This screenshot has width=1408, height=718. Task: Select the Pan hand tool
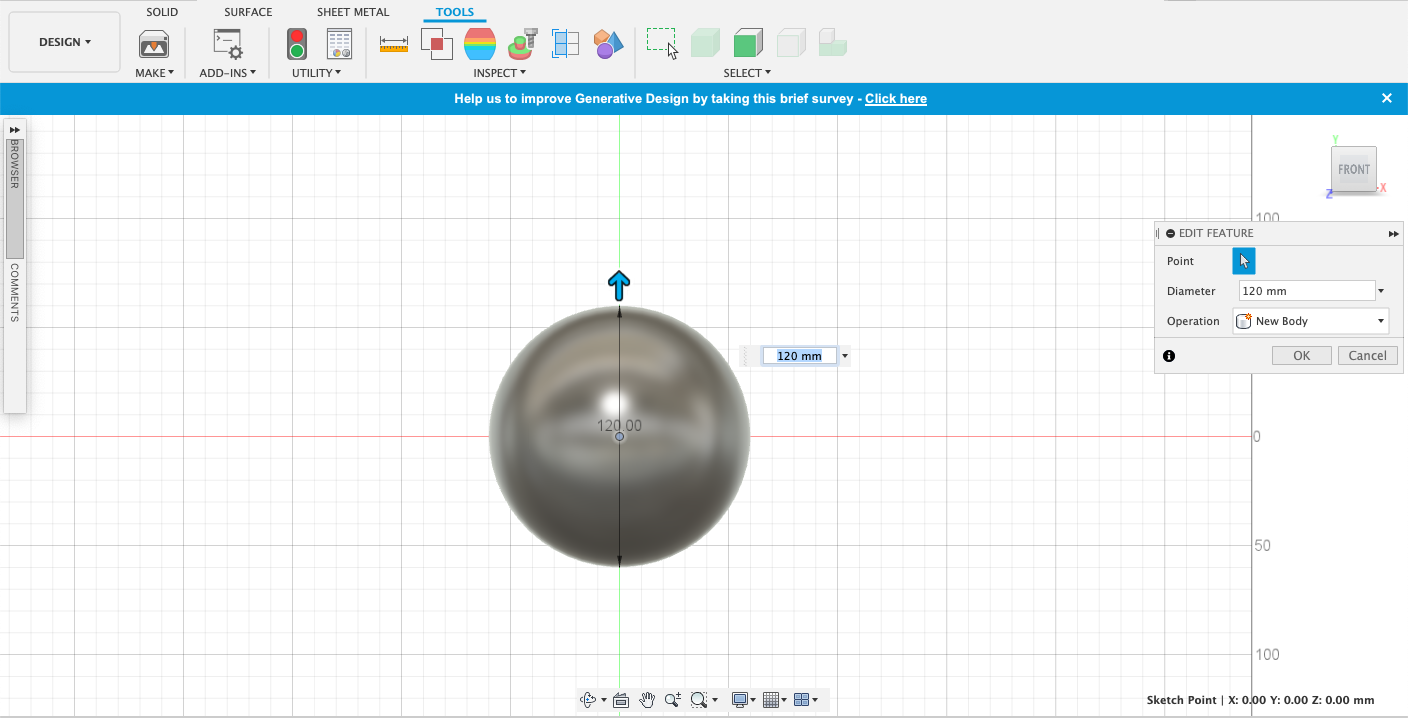tap(647, 700)
